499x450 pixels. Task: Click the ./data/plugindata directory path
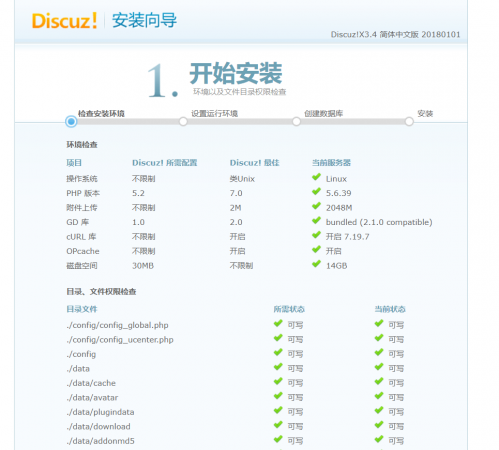click(x=100, y=412)
